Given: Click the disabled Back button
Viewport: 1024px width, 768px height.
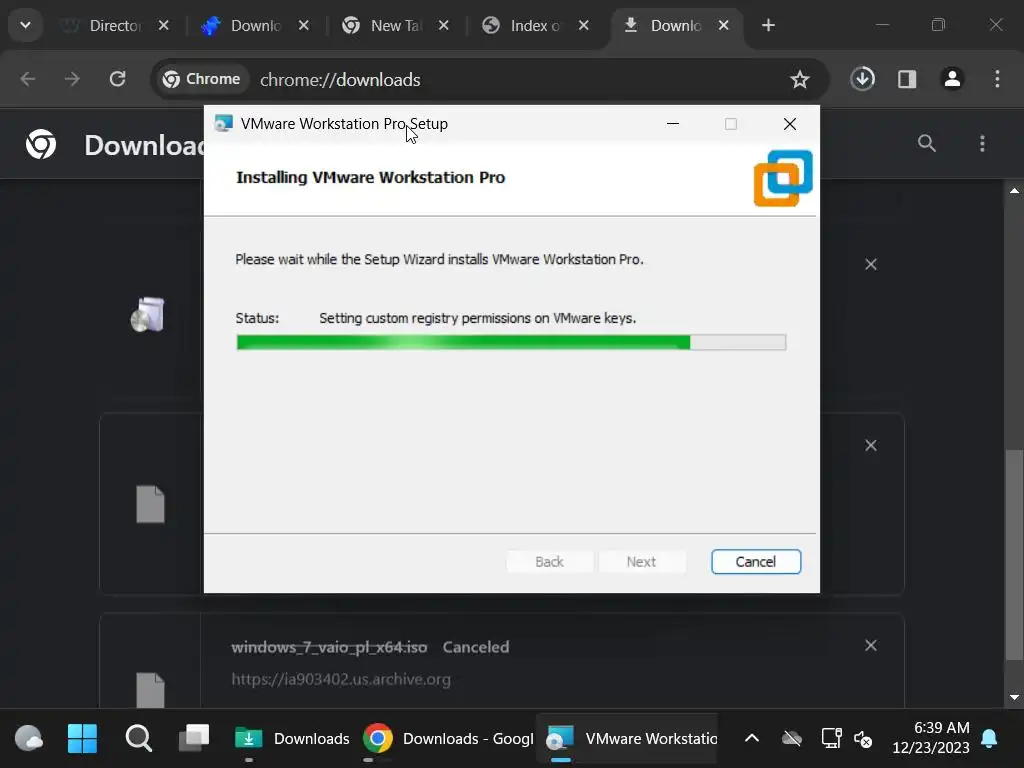Looking at the screenshot, I should click(549, 562).
